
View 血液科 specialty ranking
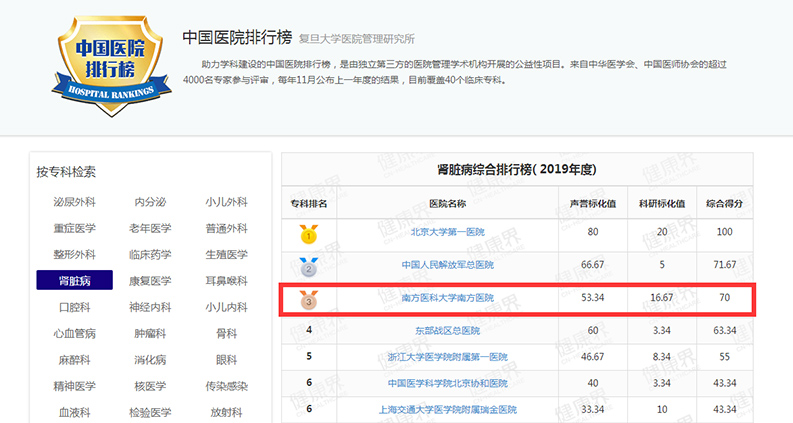pos(74,412)
